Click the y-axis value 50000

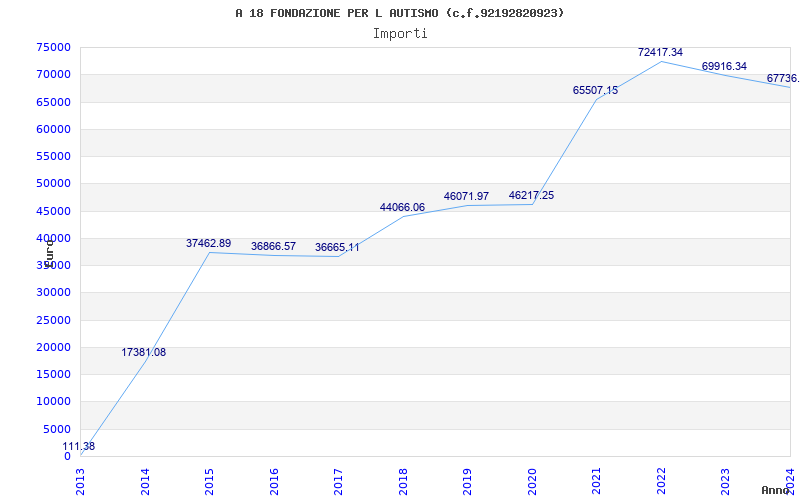click(54, 184)
